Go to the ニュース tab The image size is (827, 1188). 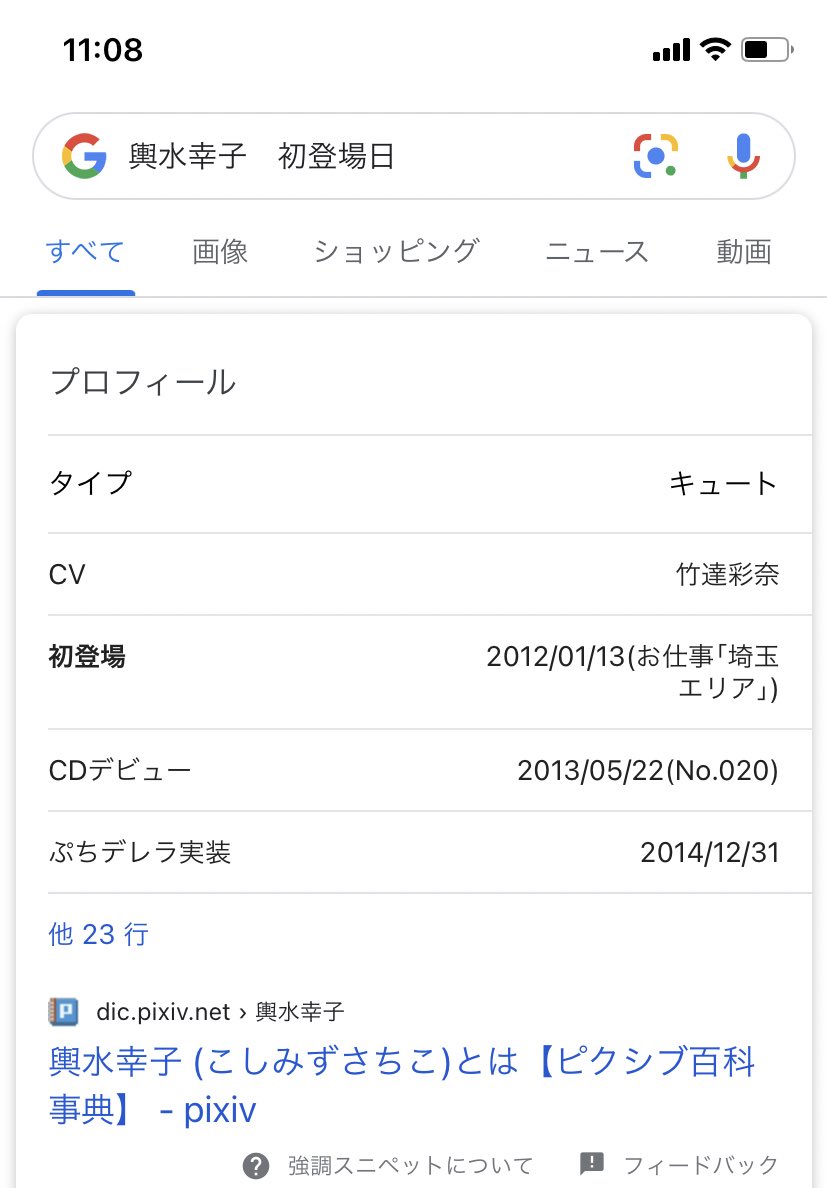pos(598,252)
